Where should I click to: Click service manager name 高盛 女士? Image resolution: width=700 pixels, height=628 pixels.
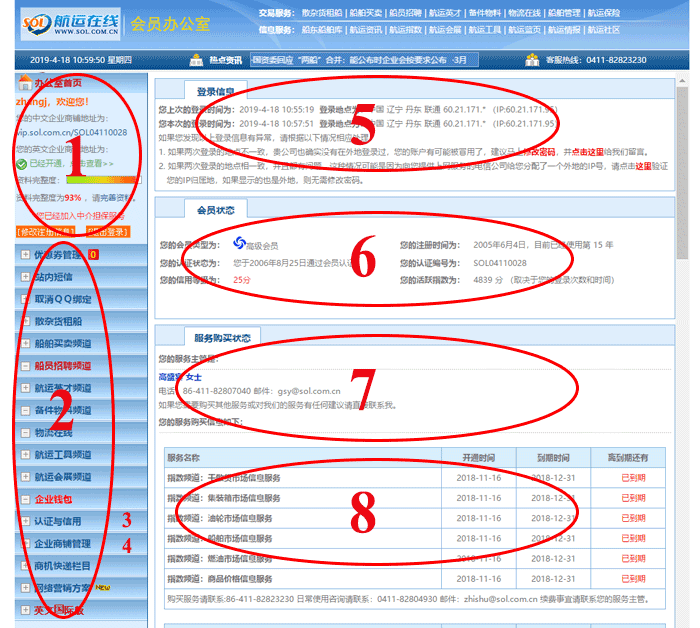pyautogui.click(x=180, y=377)
